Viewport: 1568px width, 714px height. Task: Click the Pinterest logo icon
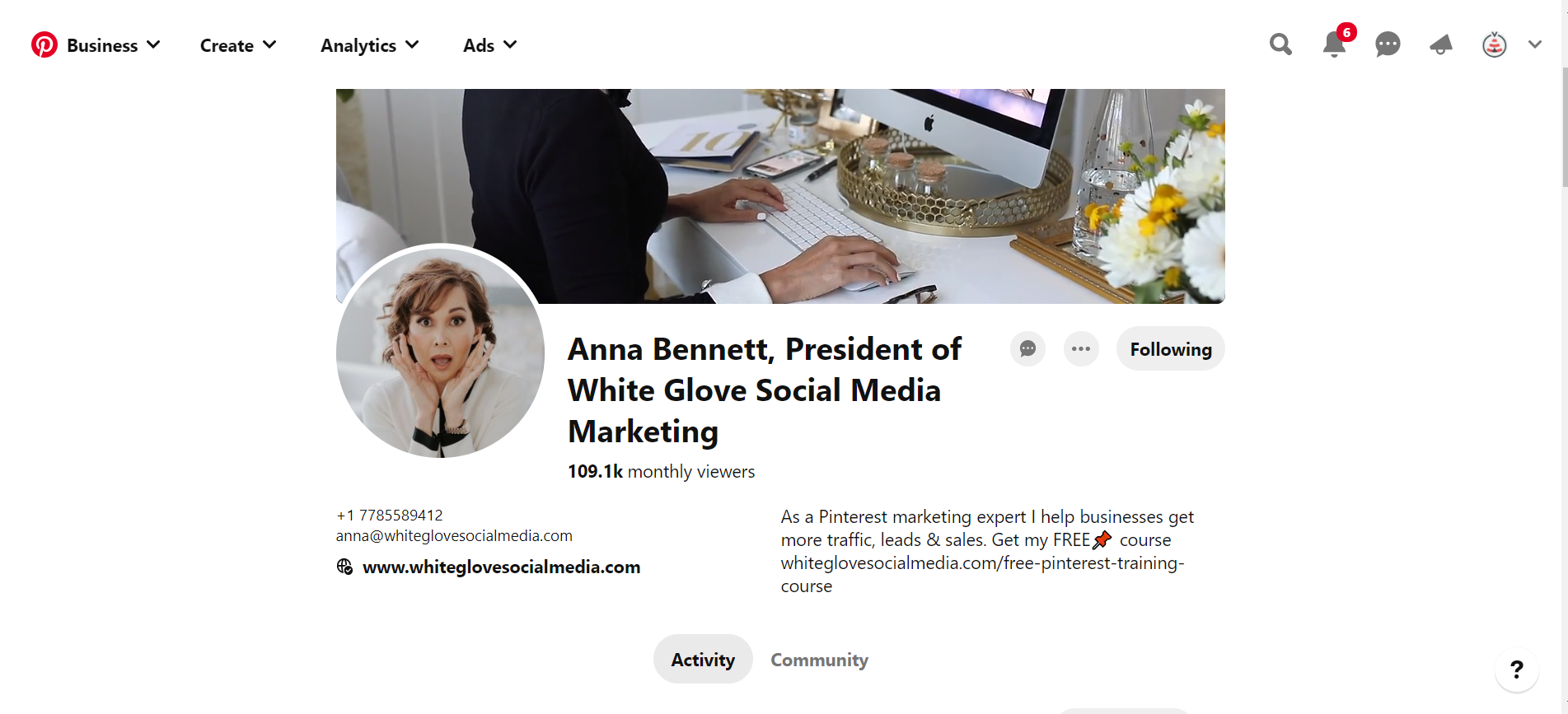[44, 44]
